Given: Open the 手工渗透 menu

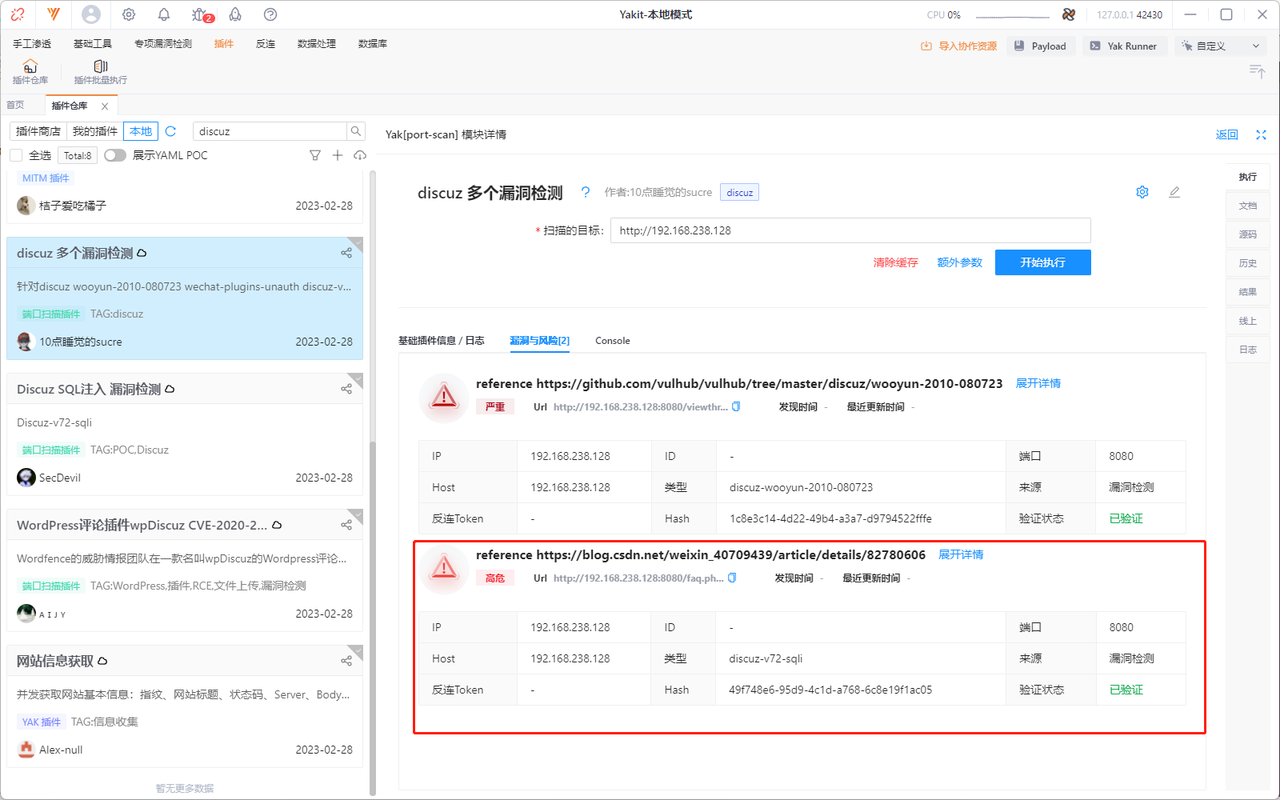Looking at the screenshot, I should (32, 44).
